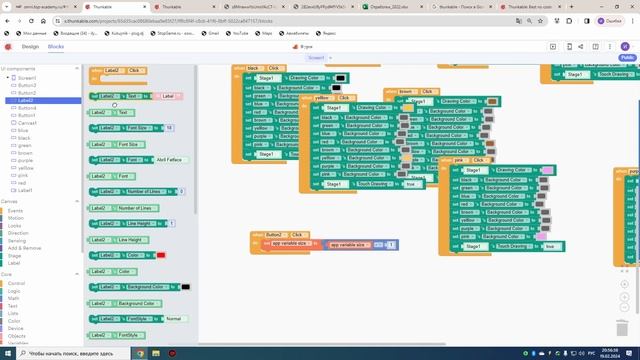
Task: Click the Public project badge
Action: click(x=627, y=58)
